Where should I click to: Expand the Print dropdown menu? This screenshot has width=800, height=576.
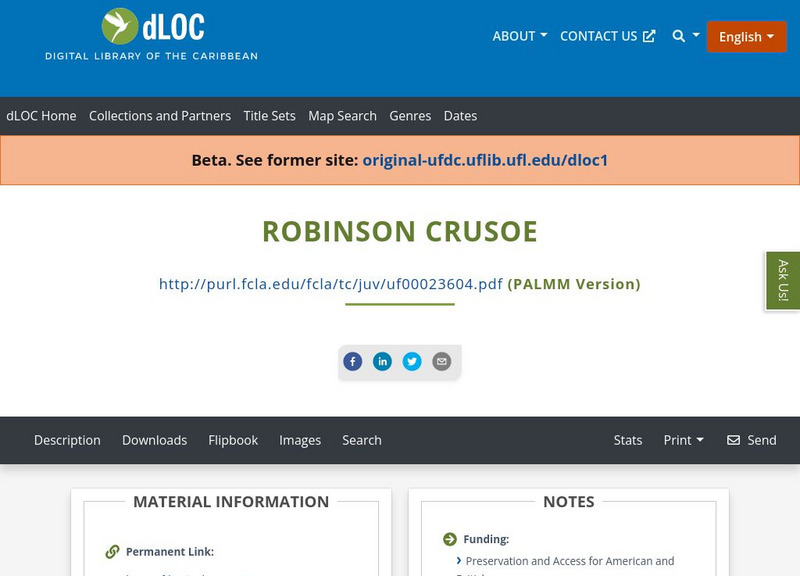coord(683,440)
